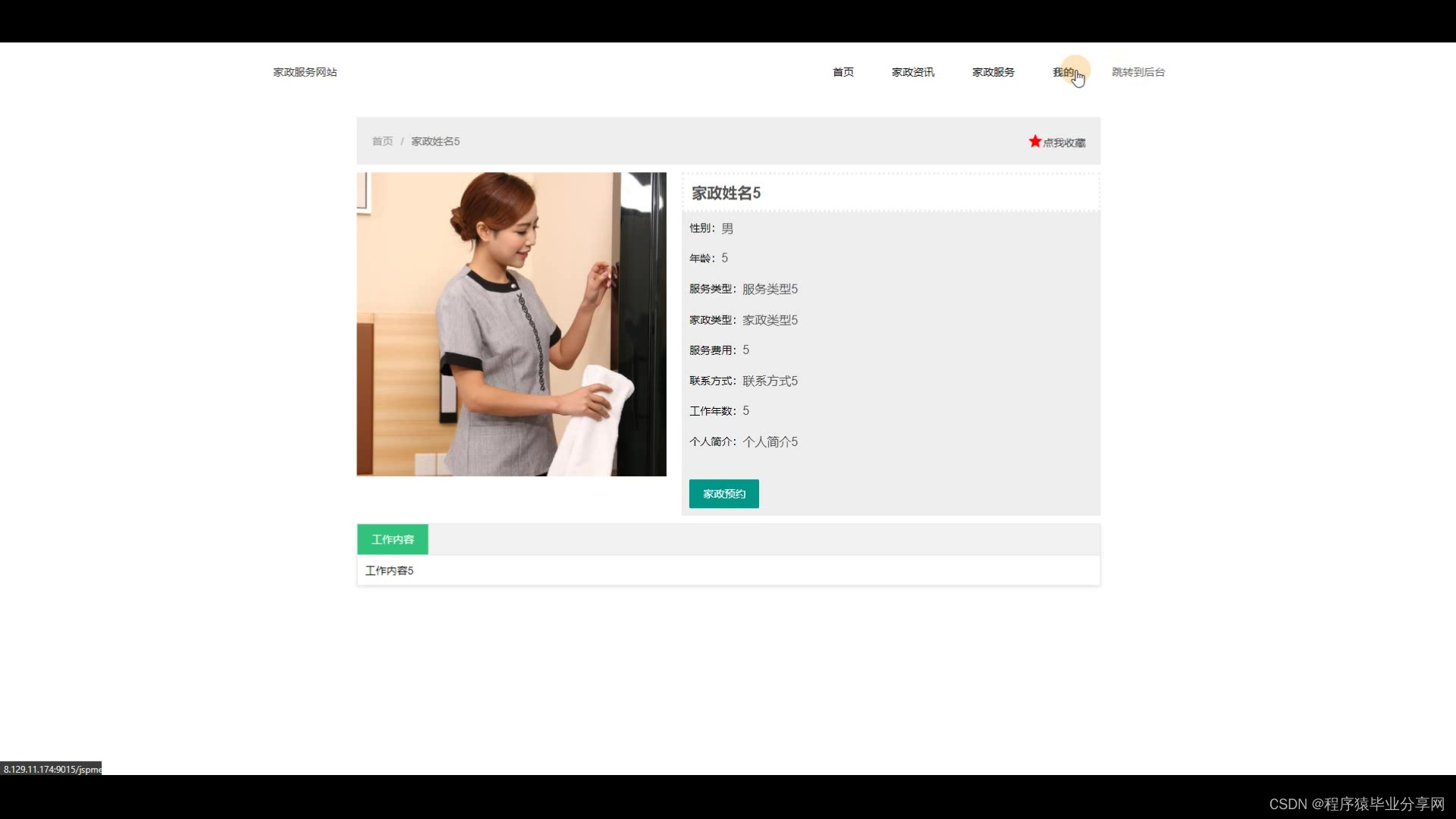Screen dimensions: 1456x819
Task: Click the 家政姓名5 heading in details panel
Action: tap(726, 193)
